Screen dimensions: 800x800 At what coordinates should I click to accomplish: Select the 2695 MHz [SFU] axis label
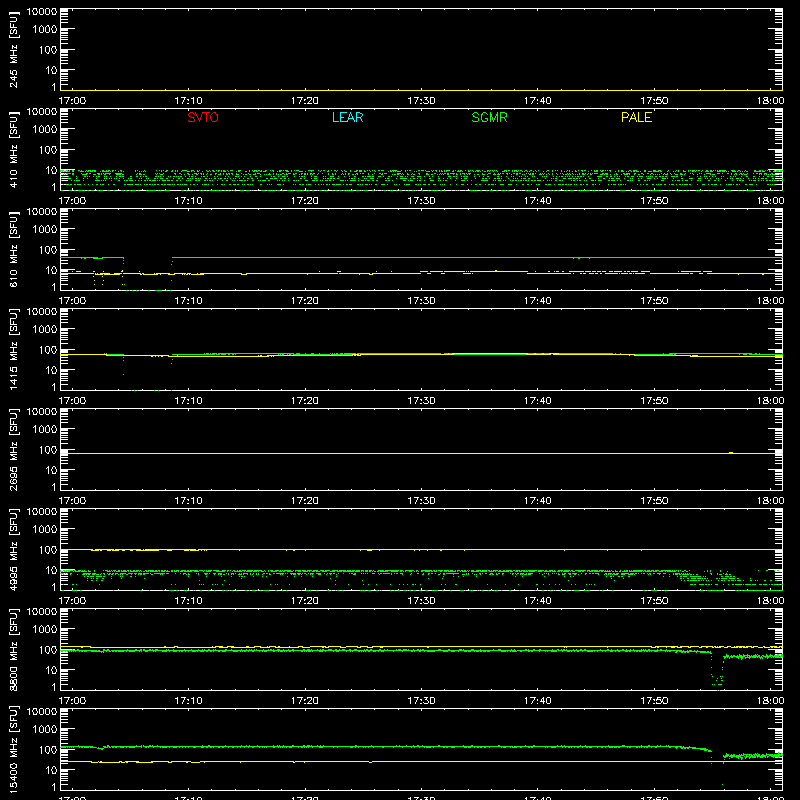coord(13,450)
